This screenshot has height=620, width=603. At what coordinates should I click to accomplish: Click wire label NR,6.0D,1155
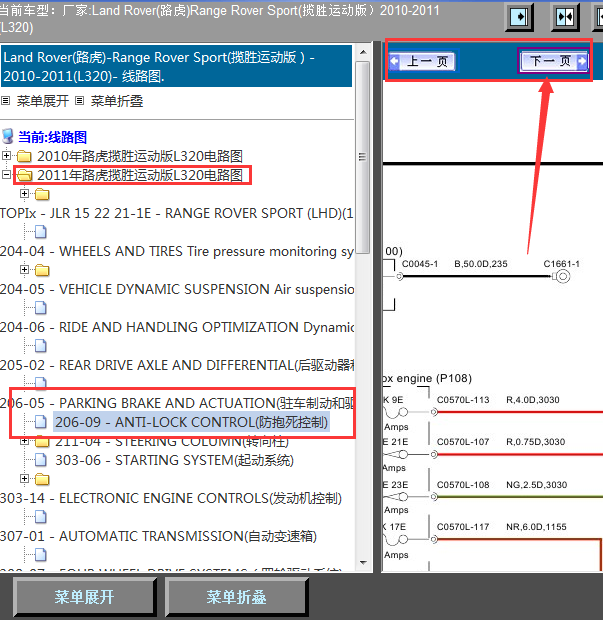536,527
